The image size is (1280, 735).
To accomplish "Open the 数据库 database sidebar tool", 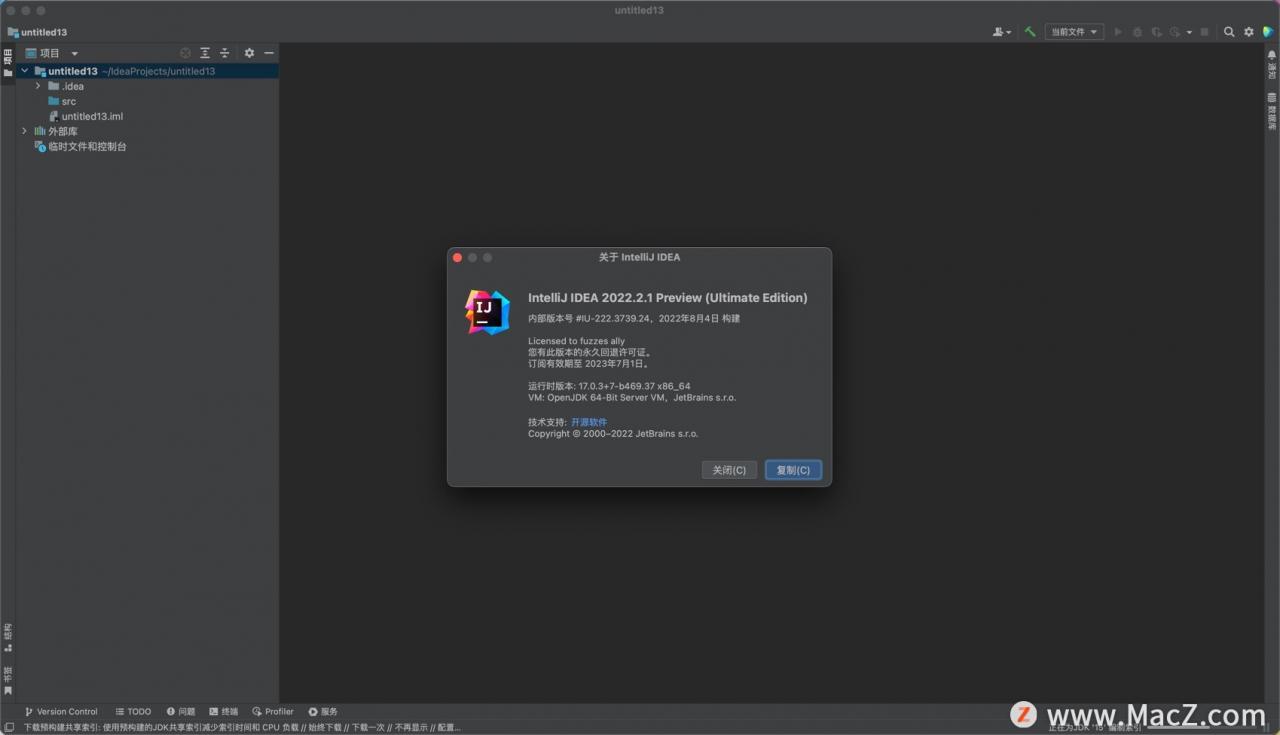I will coord(1272,112).
